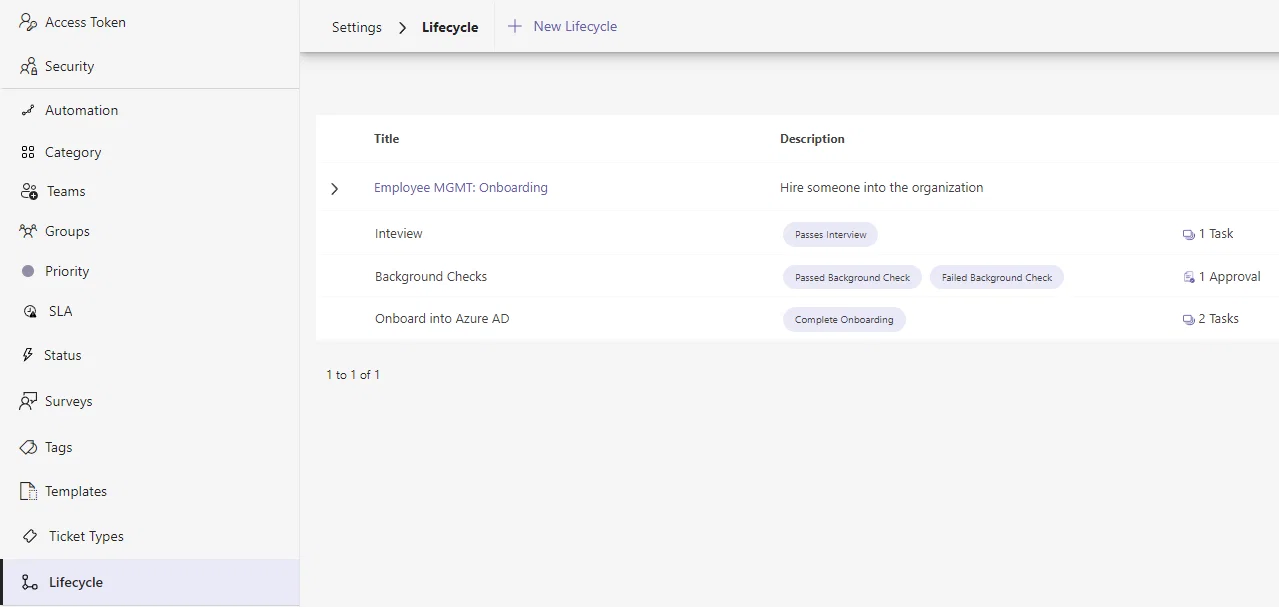Click the plus icon beside New Lifecycle
1279x607 pixels.
tap(515, 26)
